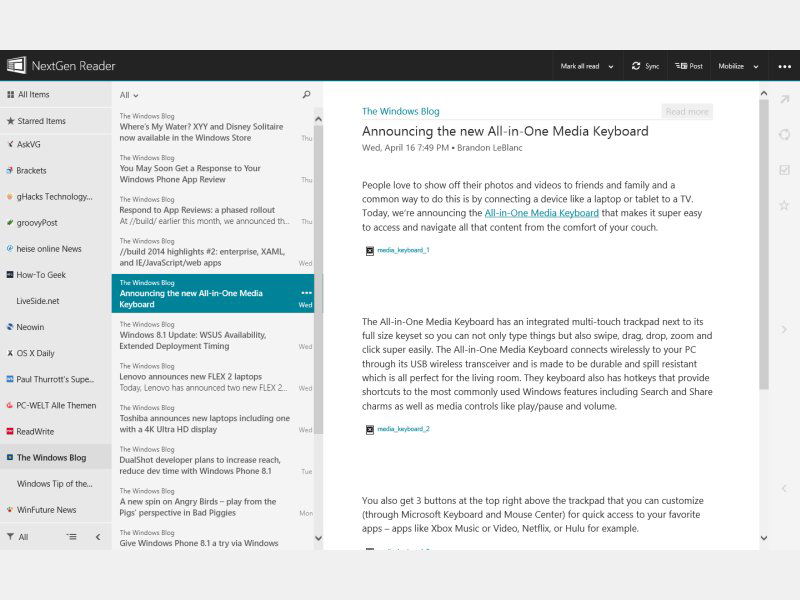This screenshot has height=600, width=800.
Task: Go to next article with the right chevron
Action: (x=784, y=330)
